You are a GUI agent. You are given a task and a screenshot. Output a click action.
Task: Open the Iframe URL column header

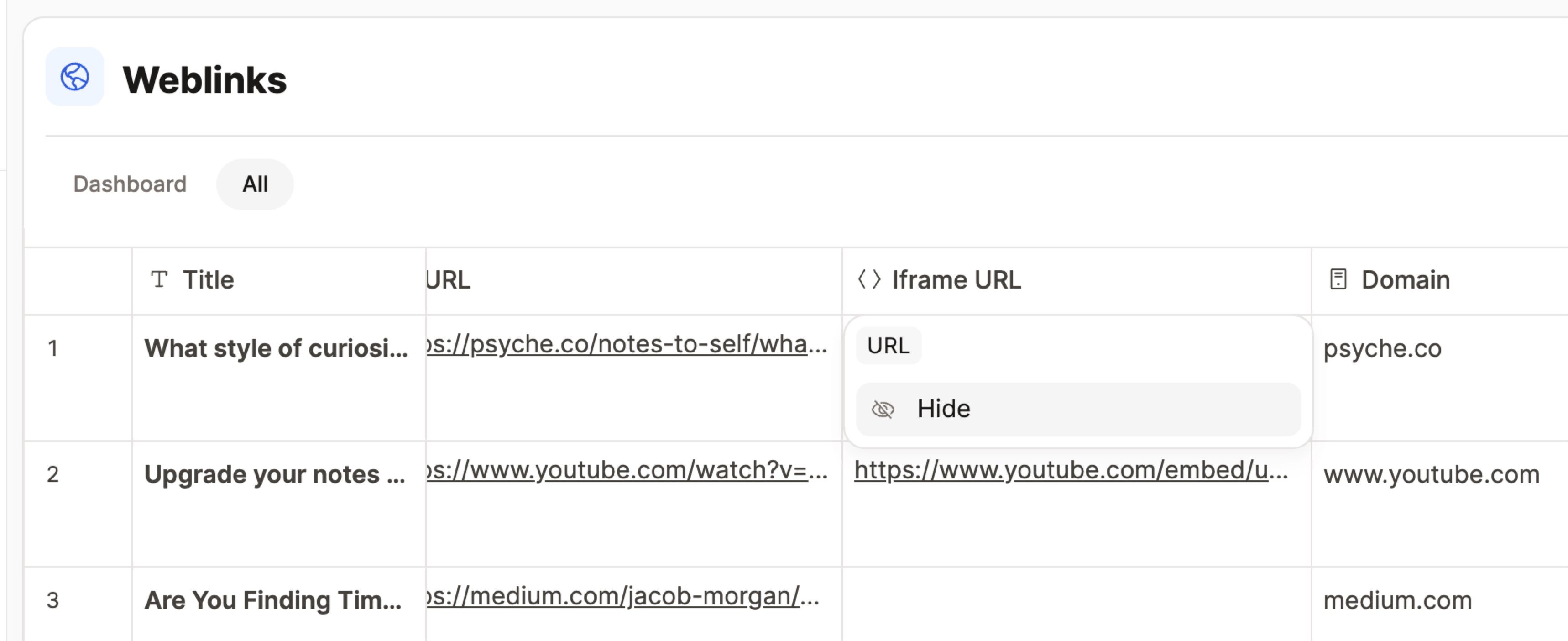coord(956,280)
